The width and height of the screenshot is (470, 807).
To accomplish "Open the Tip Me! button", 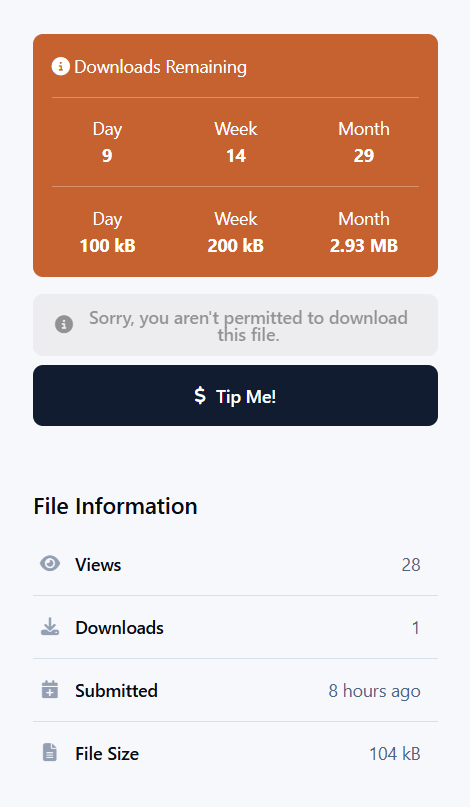I will pos(235,395).
